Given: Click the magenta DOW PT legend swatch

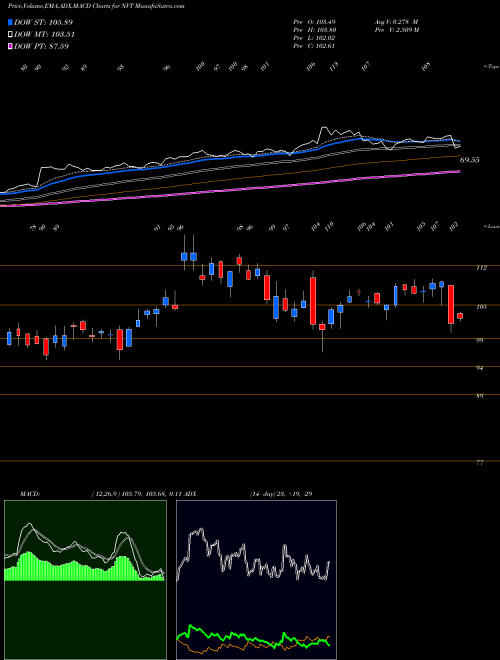Looking at the screenshot, I should click(11, 46).
